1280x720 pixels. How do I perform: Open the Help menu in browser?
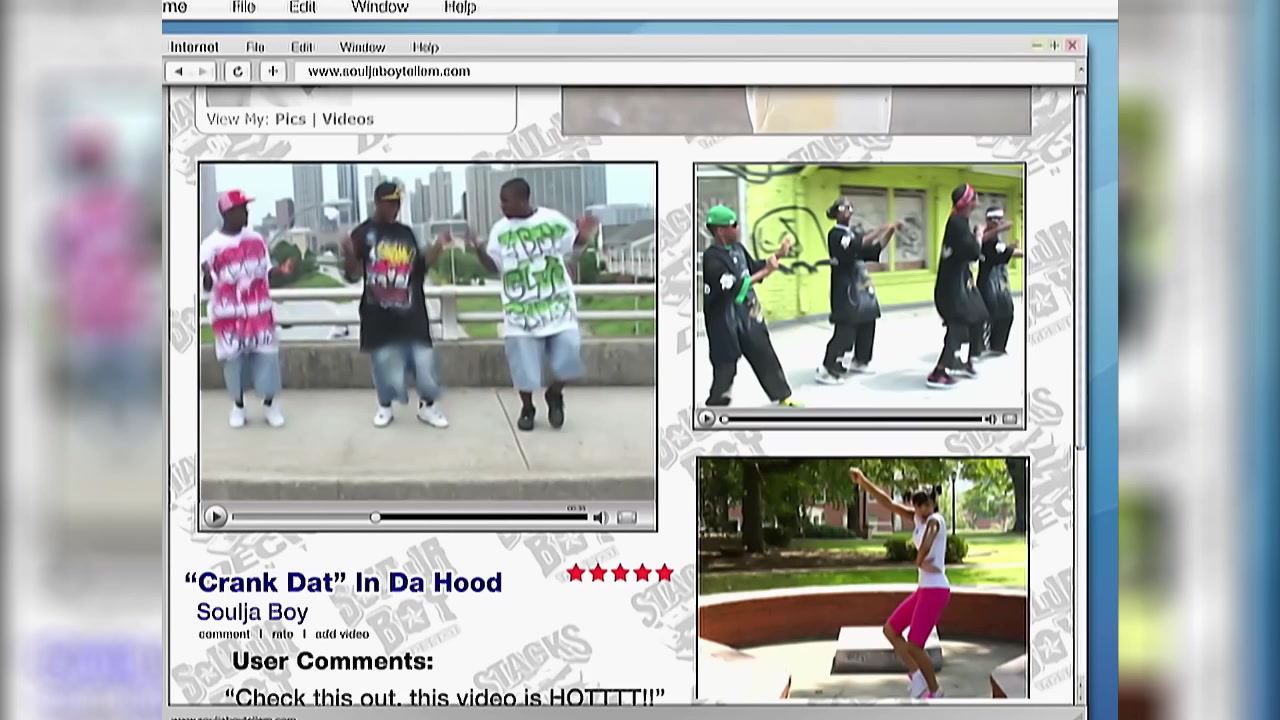pyautogui.click(x=425, y=47)
